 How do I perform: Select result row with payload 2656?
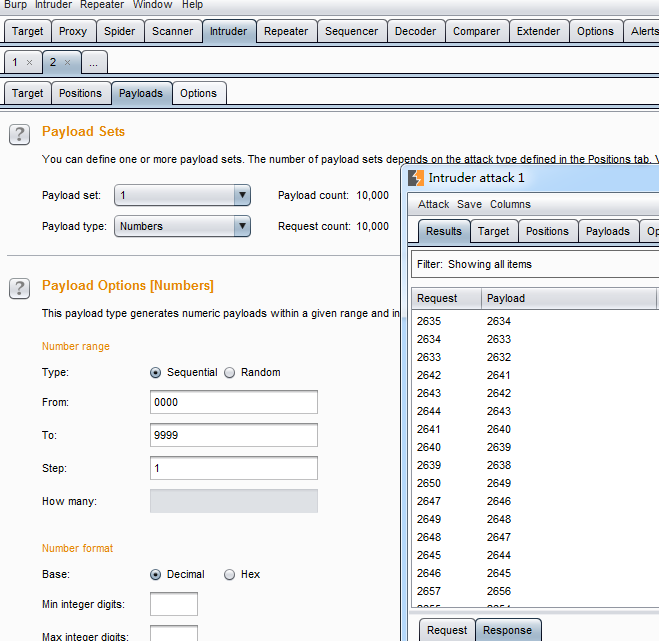535,591
